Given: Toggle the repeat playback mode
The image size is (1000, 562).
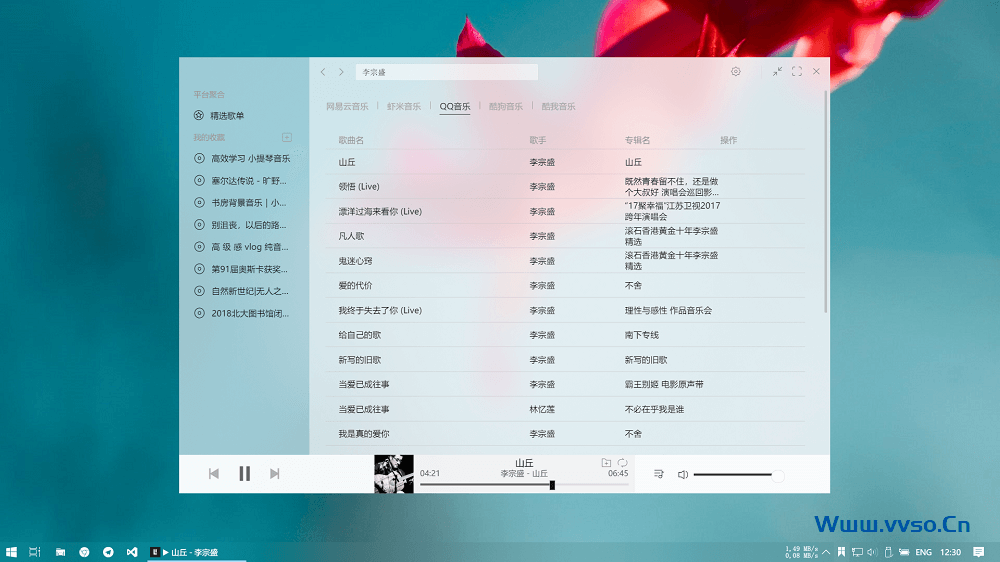Looking at the screenshot, I should 622,463.
